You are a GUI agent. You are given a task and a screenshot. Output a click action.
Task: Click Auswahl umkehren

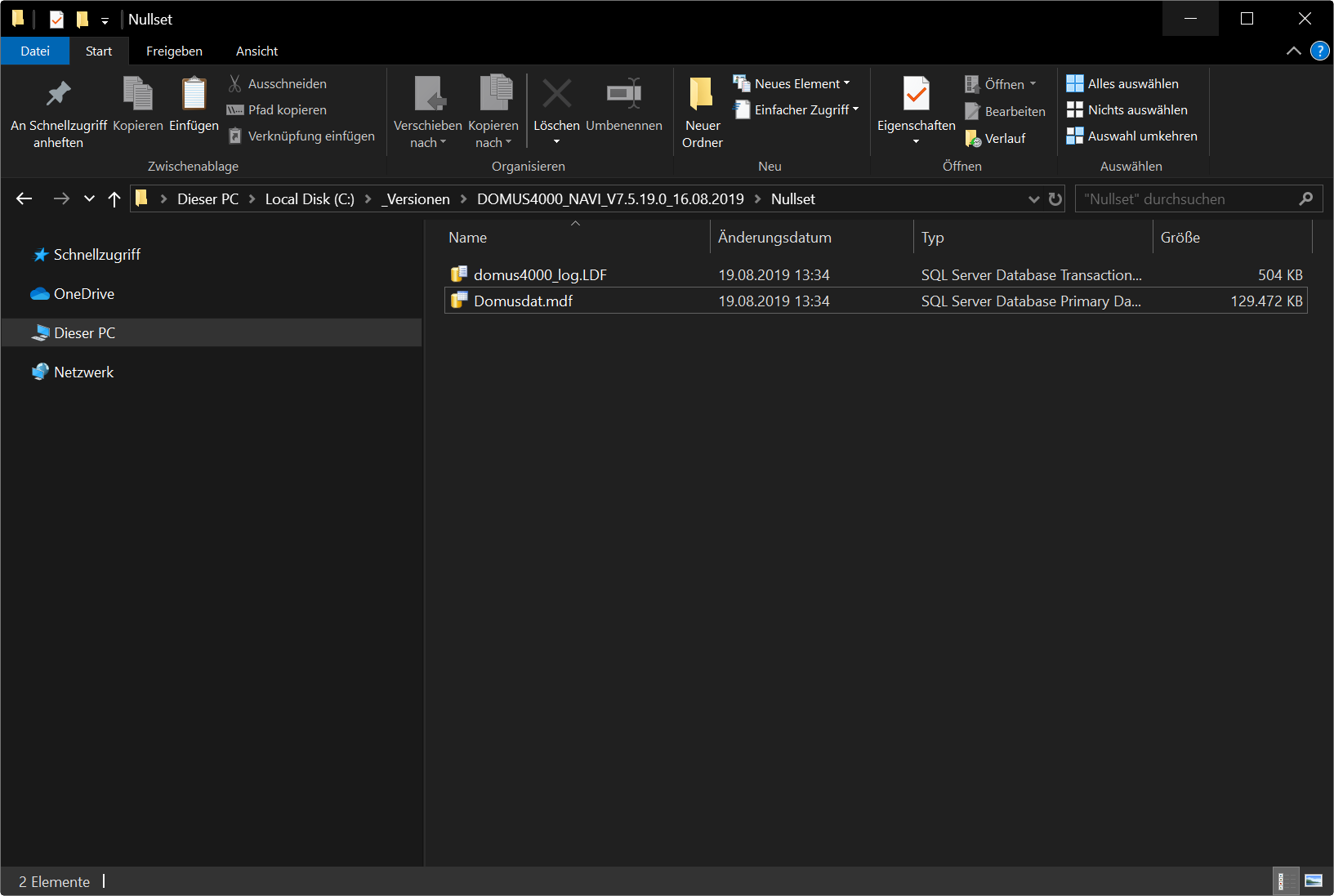point(1132,136)
